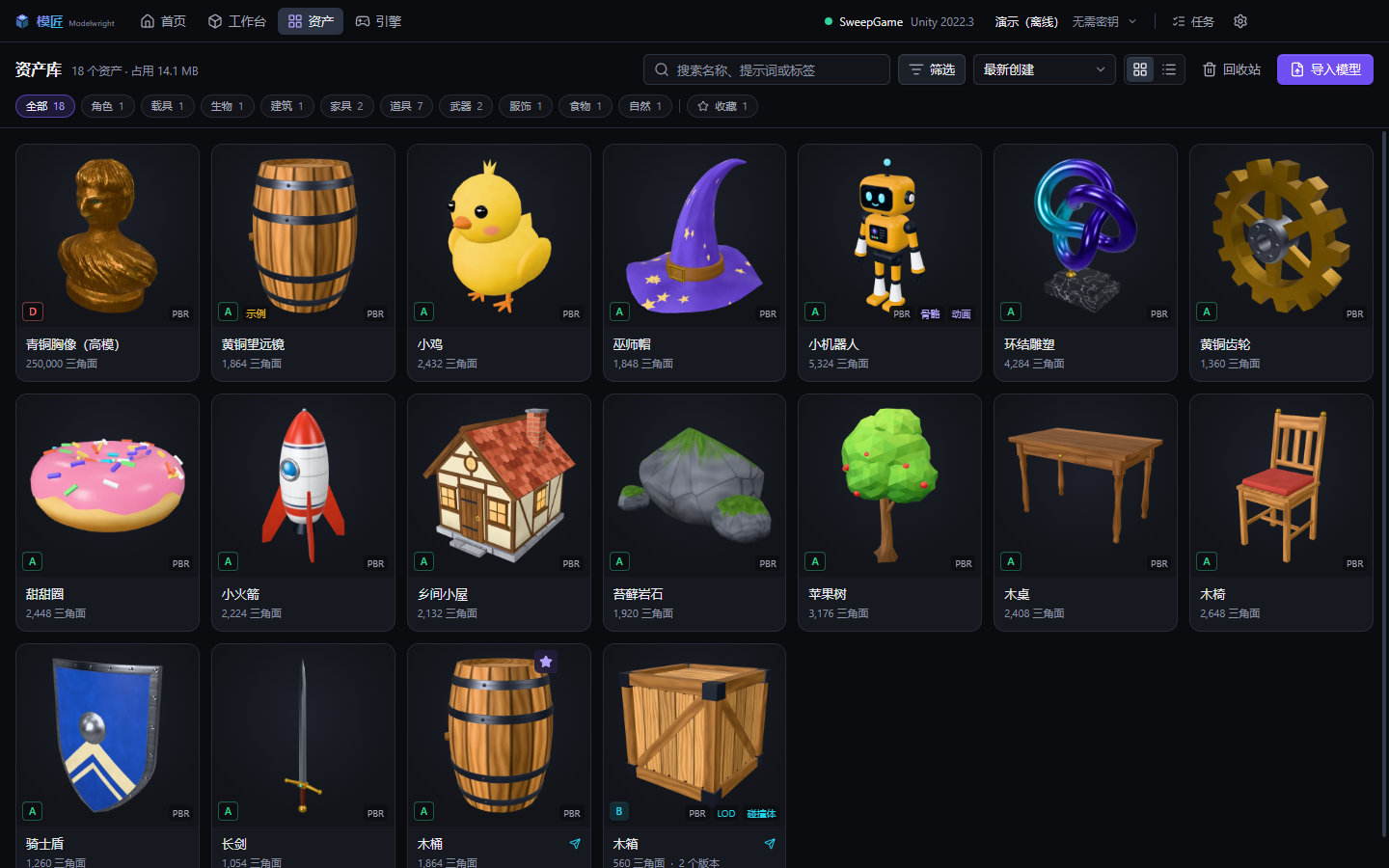The width and height of the screenshot is (1389, 868).
Task: Click the 黄铜齿轮 asset name
Action: (1225, 344)
